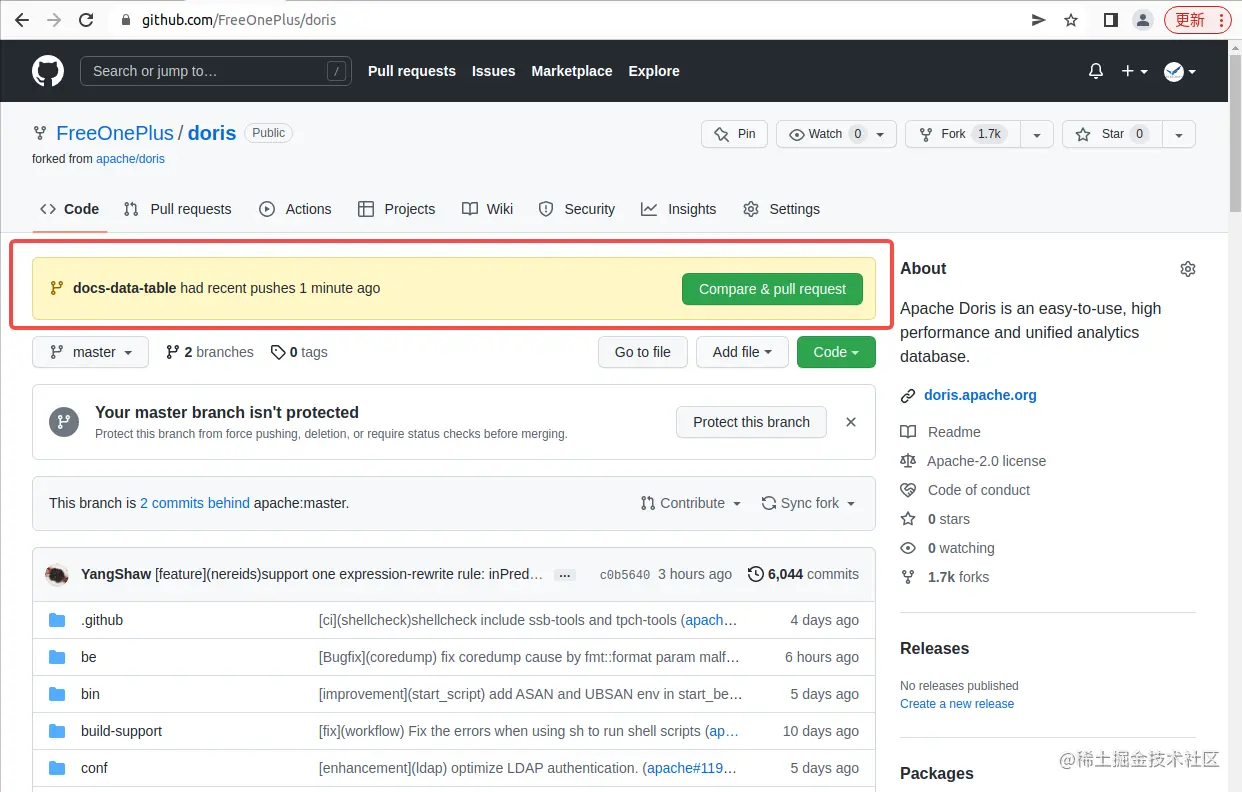
Task: Click the FreeOnePlus owner link
Action: coord(115,133)
